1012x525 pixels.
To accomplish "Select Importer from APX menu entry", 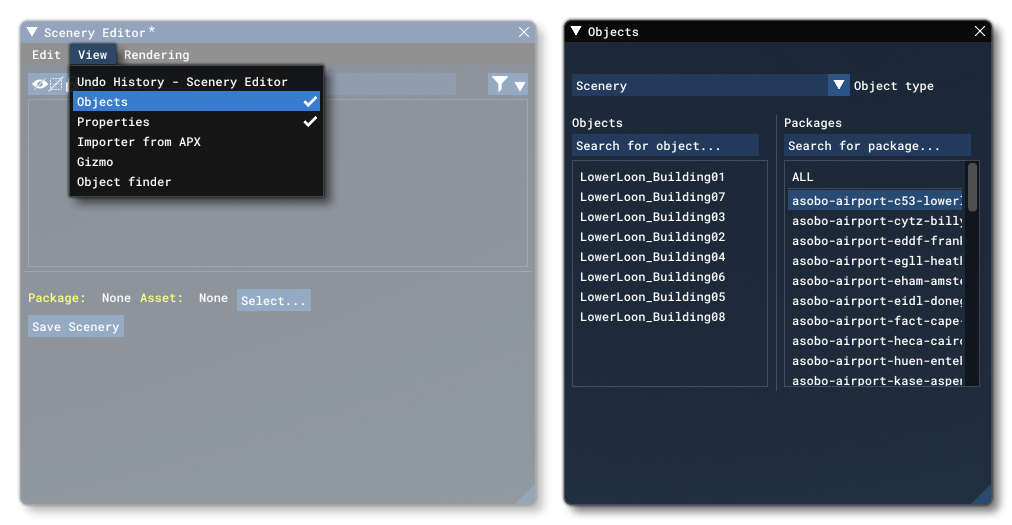I will coord(196,141).
